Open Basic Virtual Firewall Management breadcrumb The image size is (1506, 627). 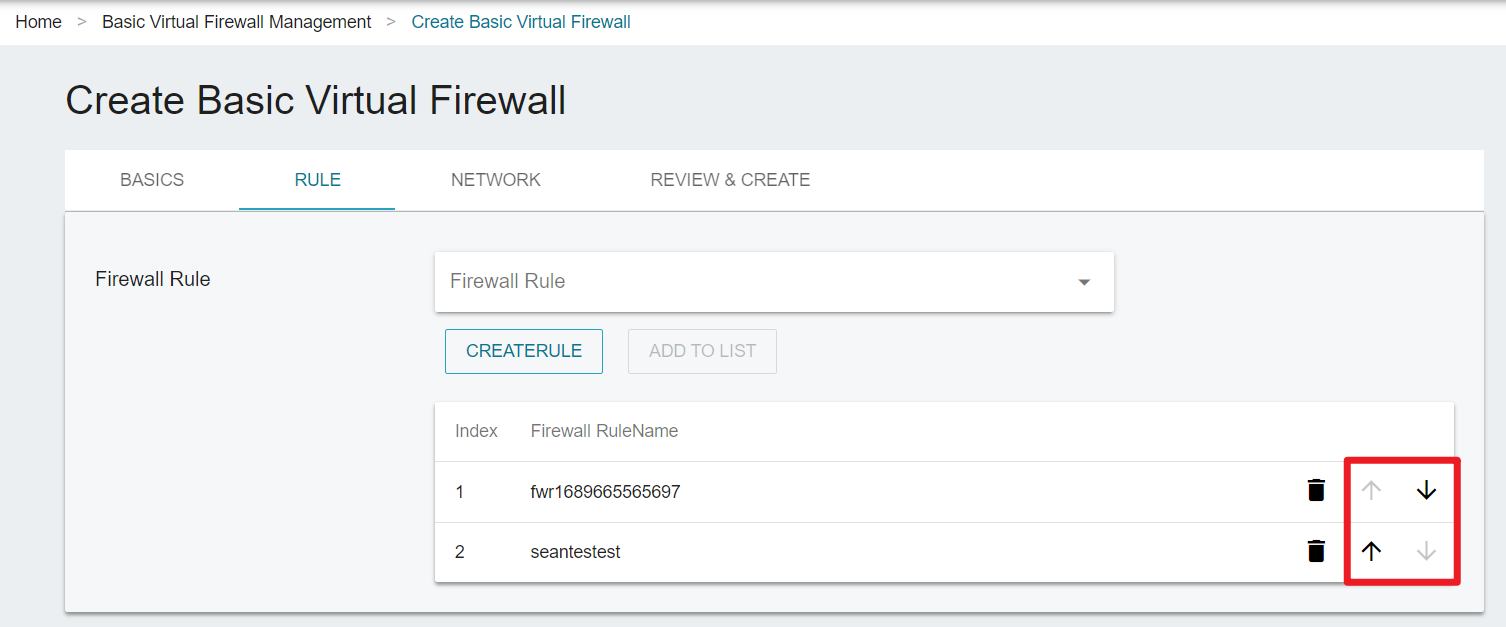pos(237,22)
